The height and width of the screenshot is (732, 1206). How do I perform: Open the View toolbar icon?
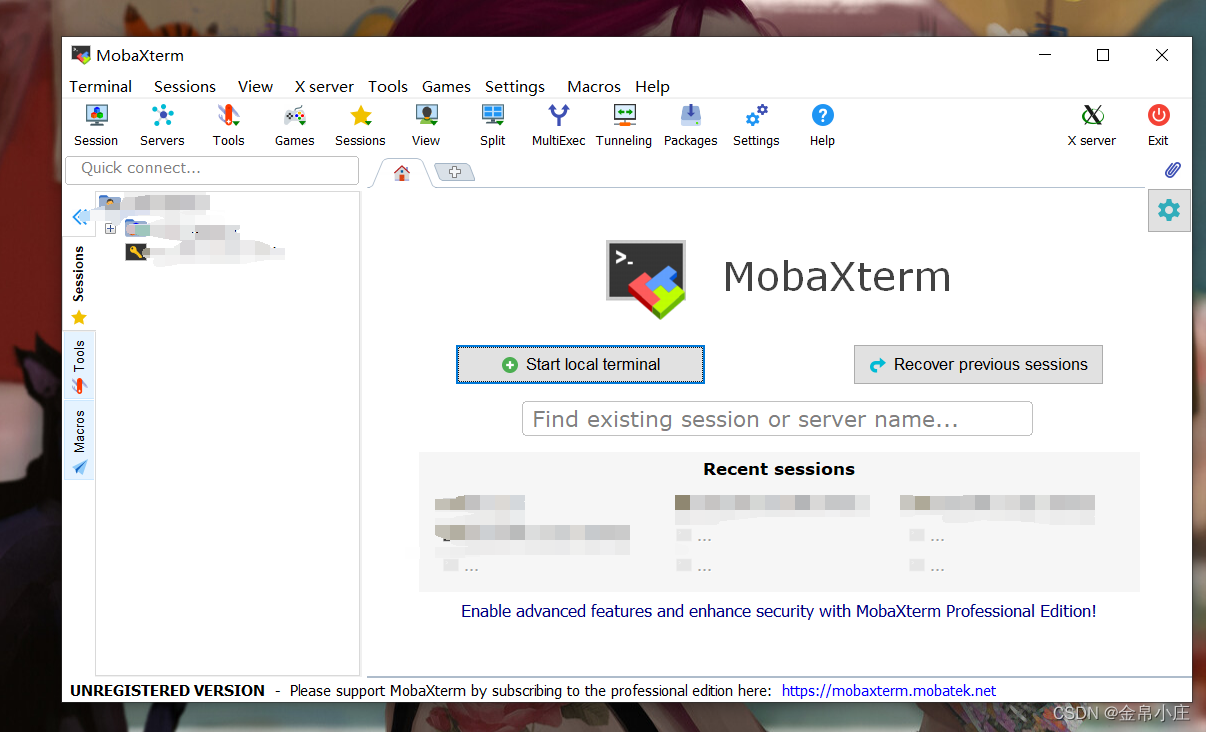click(x=426, y=125)
